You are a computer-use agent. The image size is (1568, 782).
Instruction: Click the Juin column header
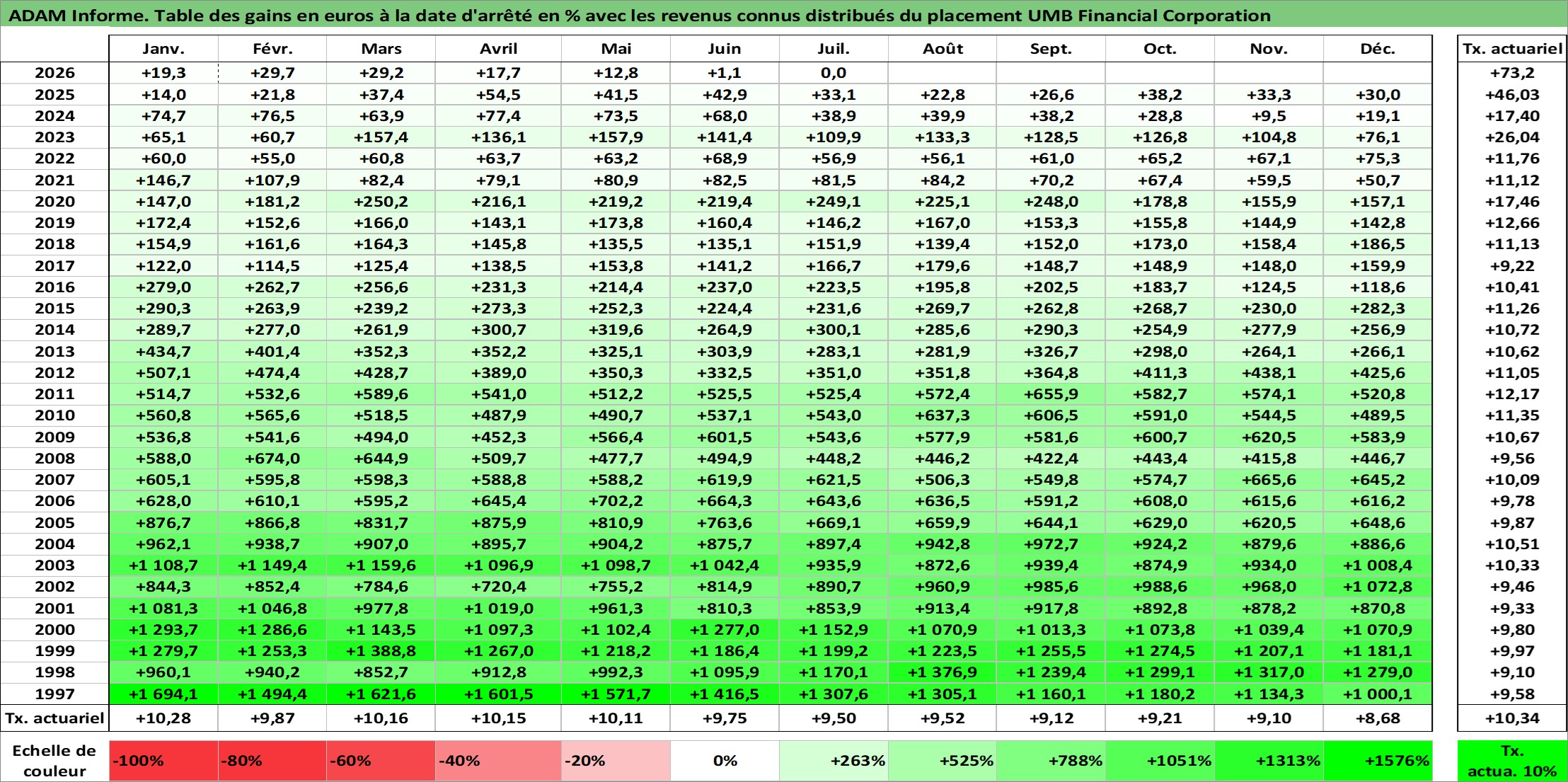click(x=725, y=49)
